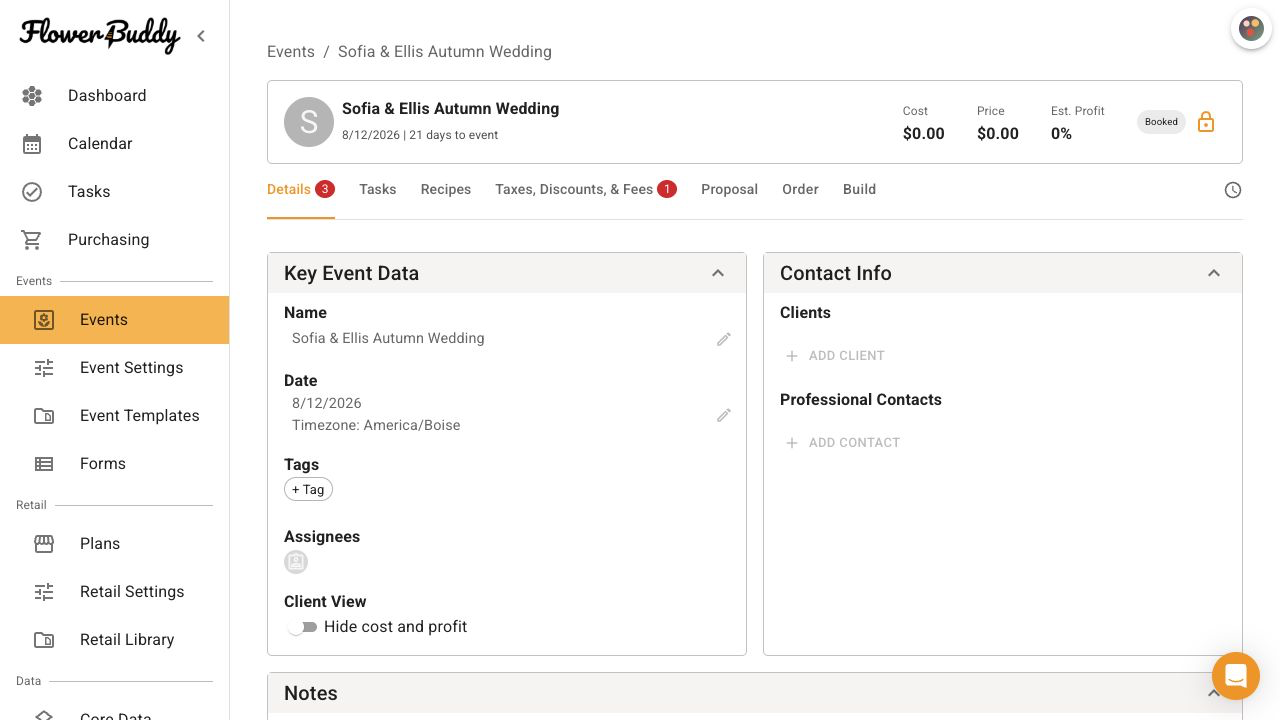
Task: Click the Booked status badge
Action: pyautogui.click(x=1161, y=122)
